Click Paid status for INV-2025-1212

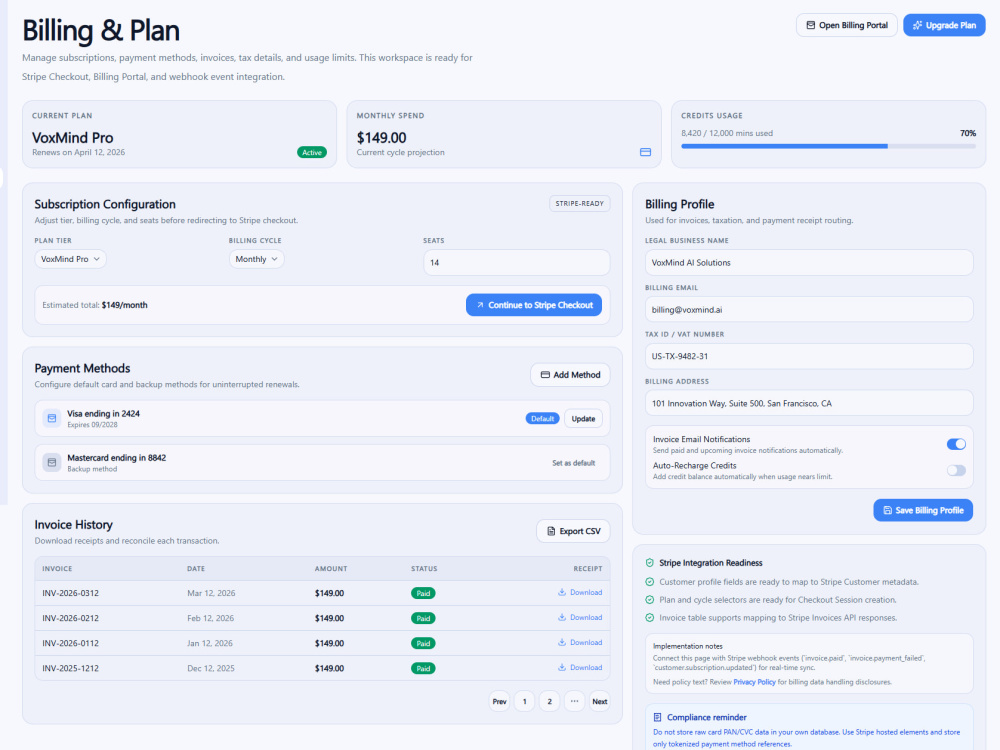(423, 668)
